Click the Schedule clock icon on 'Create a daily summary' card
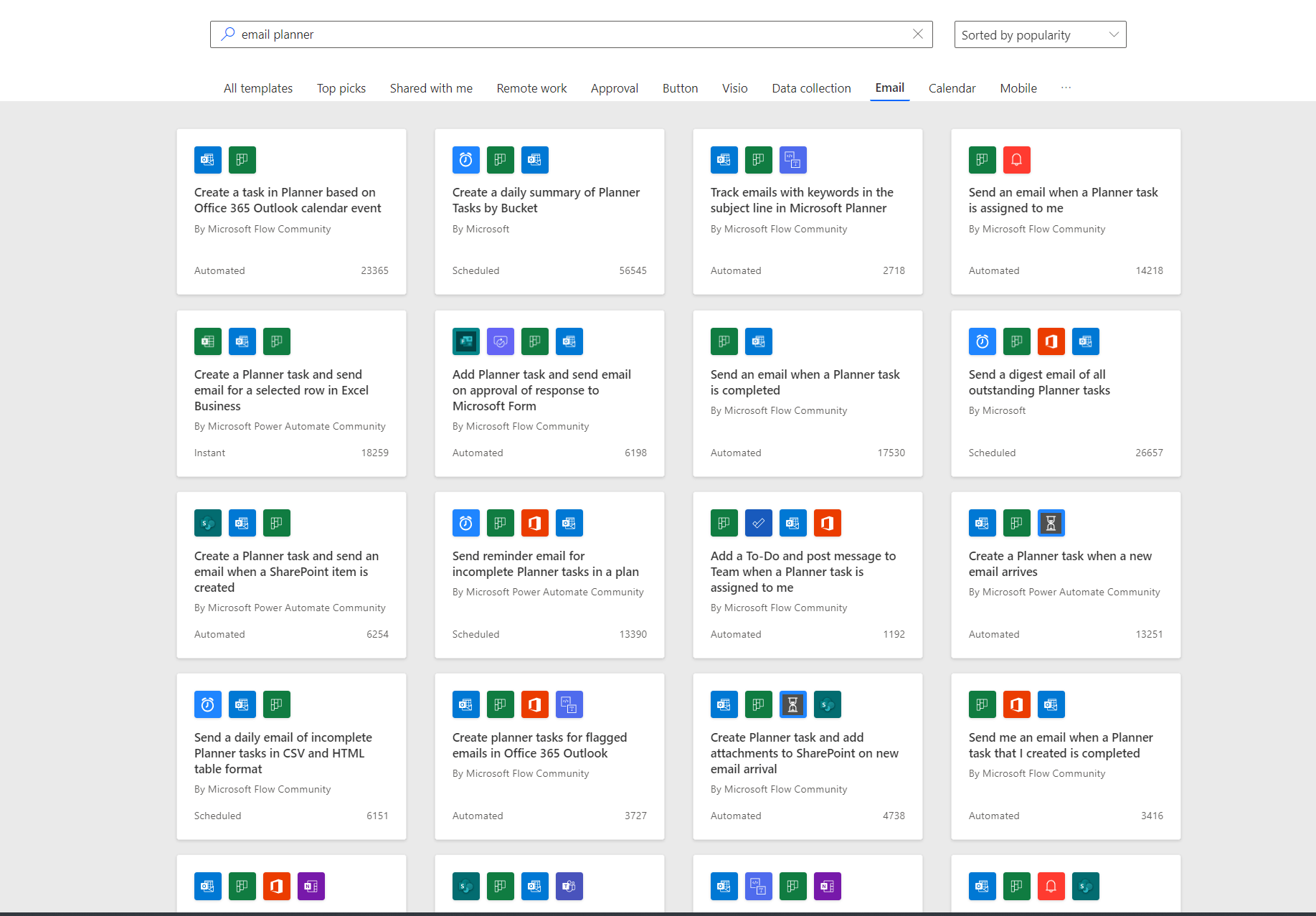 [466, 160]
